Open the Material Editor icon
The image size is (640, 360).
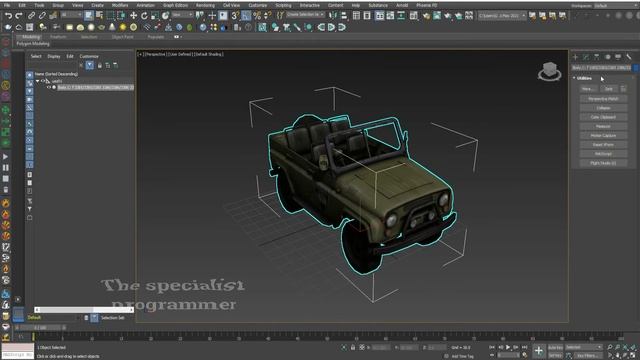413,16
